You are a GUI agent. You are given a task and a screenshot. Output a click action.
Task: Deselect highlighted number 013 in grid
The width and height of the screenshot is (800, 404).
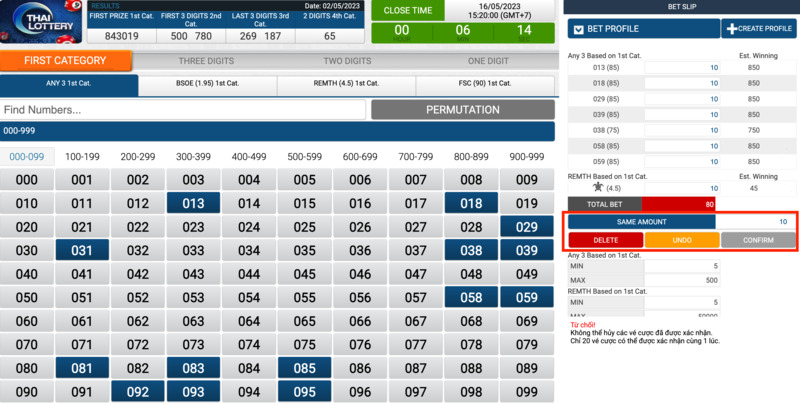(193, 203)
